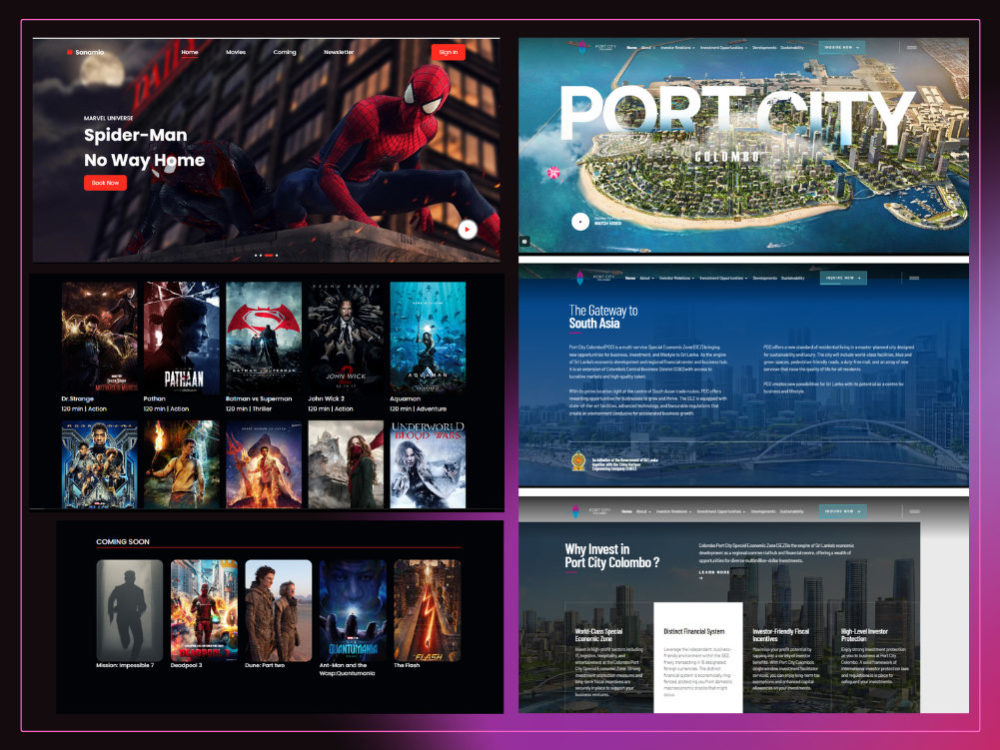Expand the About dropdown on the Port City hero screen
Screen dimensions: 1000x750
point(647,48)
